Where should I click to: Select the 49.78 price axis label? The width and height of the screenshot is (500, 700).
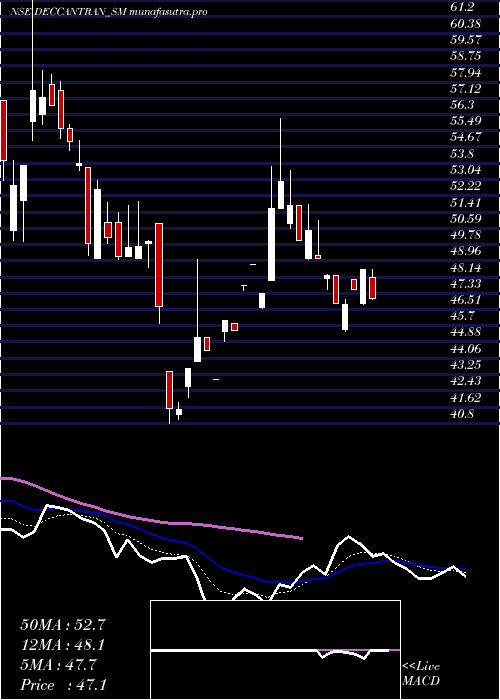466,235
